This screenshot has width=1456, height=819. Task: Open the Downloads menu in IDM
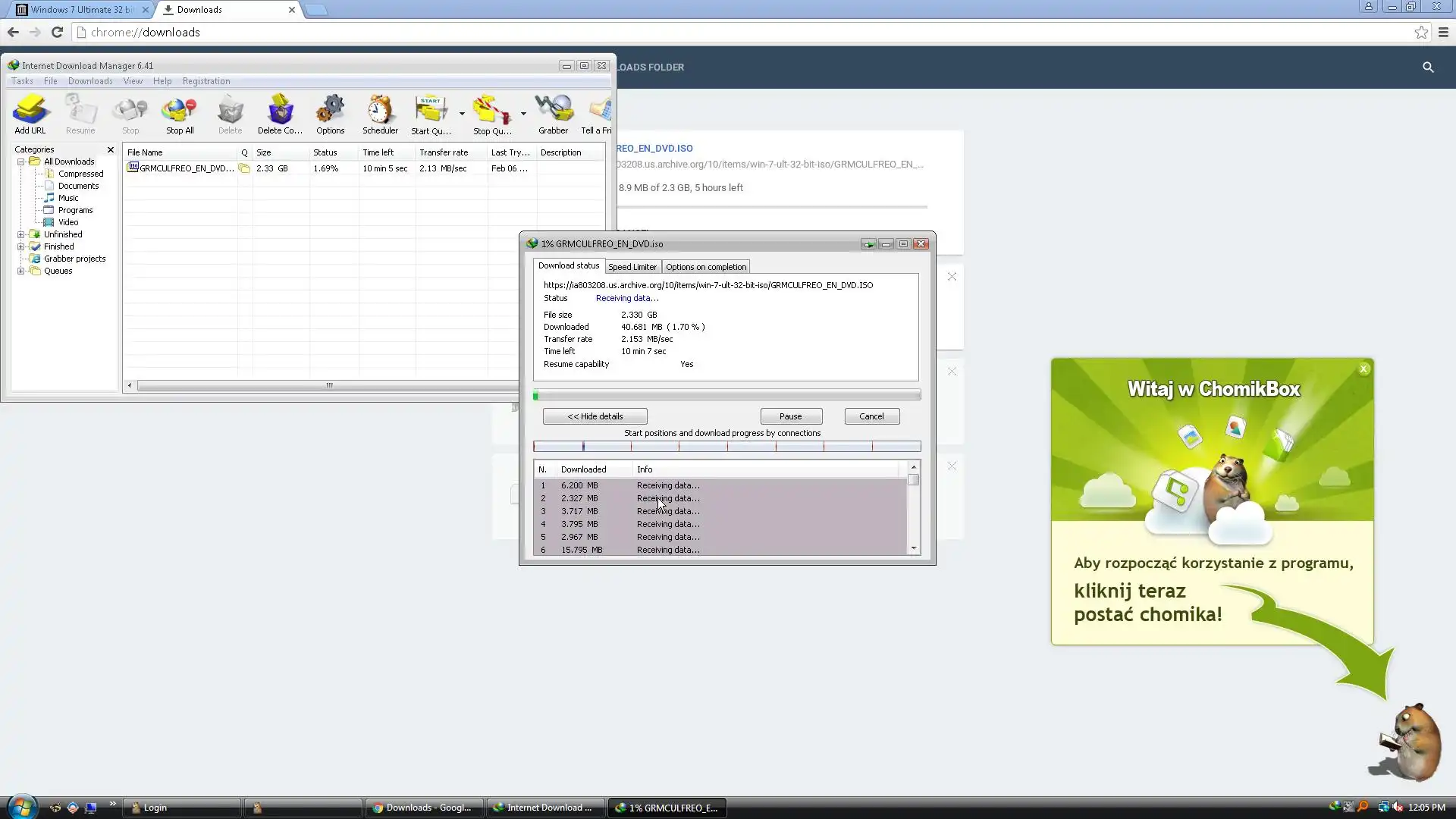[90, 81]
